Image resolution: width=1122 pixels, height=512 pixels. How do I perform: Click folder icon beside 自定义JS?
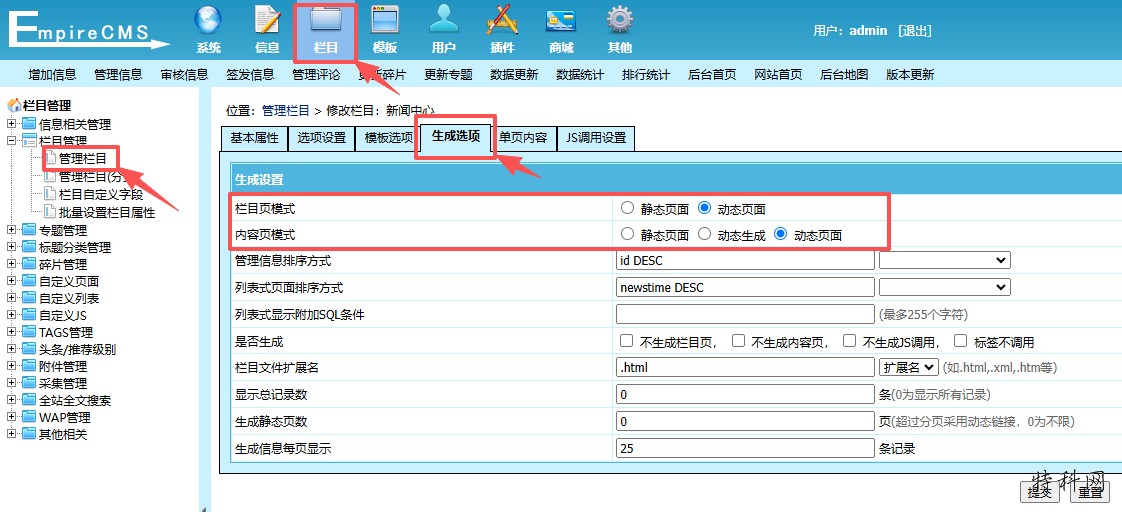(29, 315)
